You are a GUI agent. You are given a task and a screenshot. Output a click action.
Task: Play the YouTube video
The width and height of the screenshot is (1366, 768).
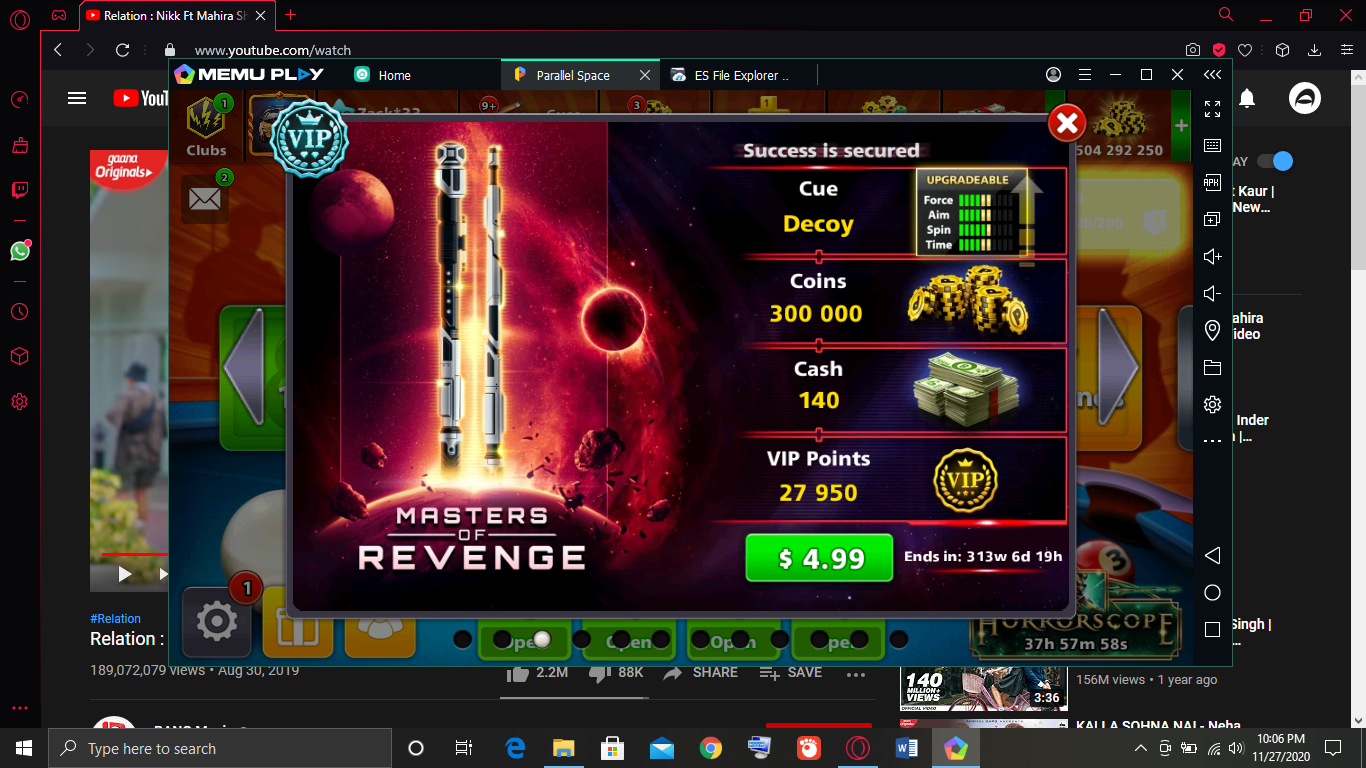coord(125,574)
